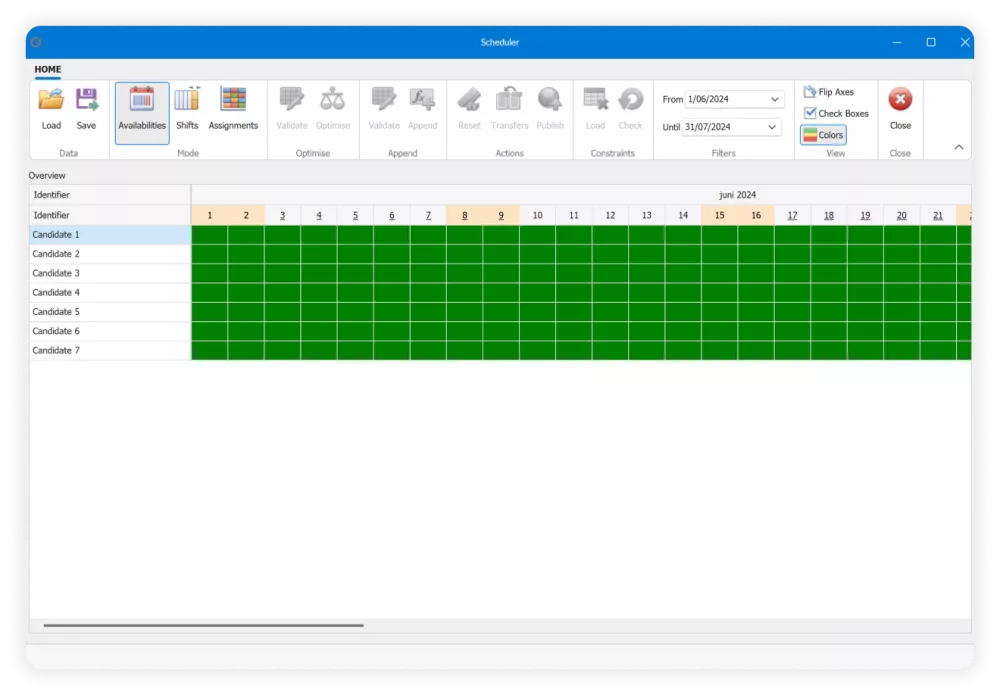Click the day 20 column header

pos(901,216)
